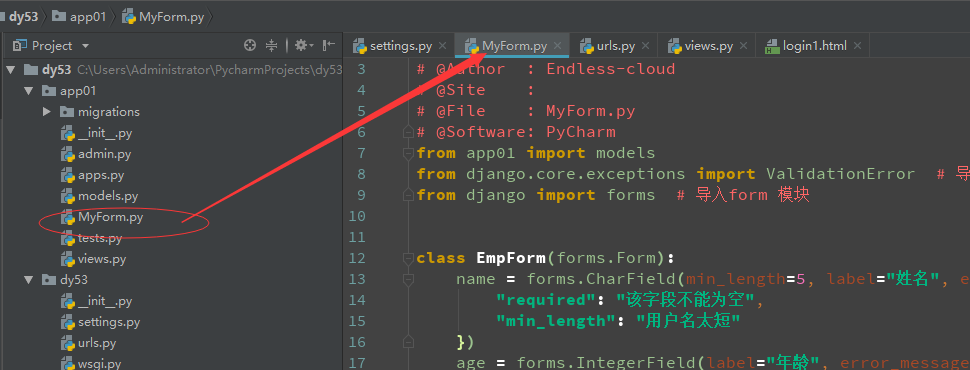Fold the imports at line 7
The image size is (970, 370).
pyautogui.click(x=408, y=153)
